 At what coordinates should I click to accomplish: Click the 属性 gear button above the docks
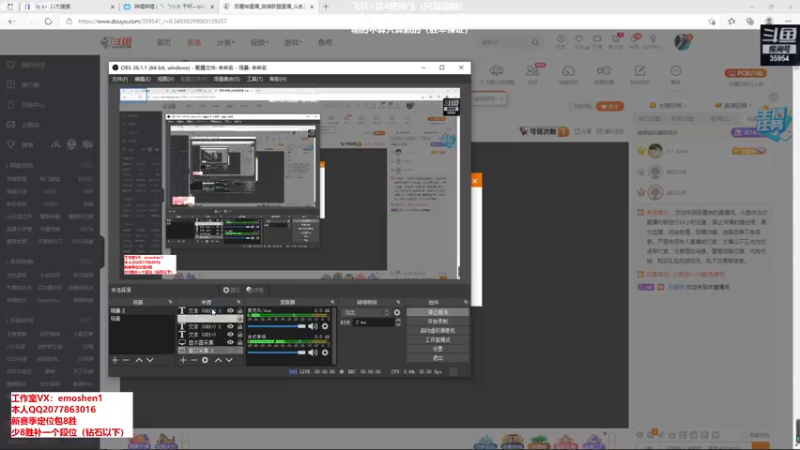(231, 290)
